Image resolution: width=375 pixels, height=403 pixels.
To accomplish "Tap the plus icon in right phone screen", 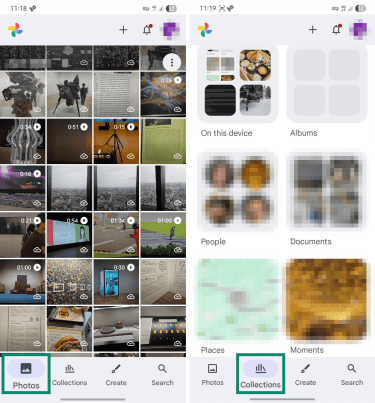I will click(313, 30).
